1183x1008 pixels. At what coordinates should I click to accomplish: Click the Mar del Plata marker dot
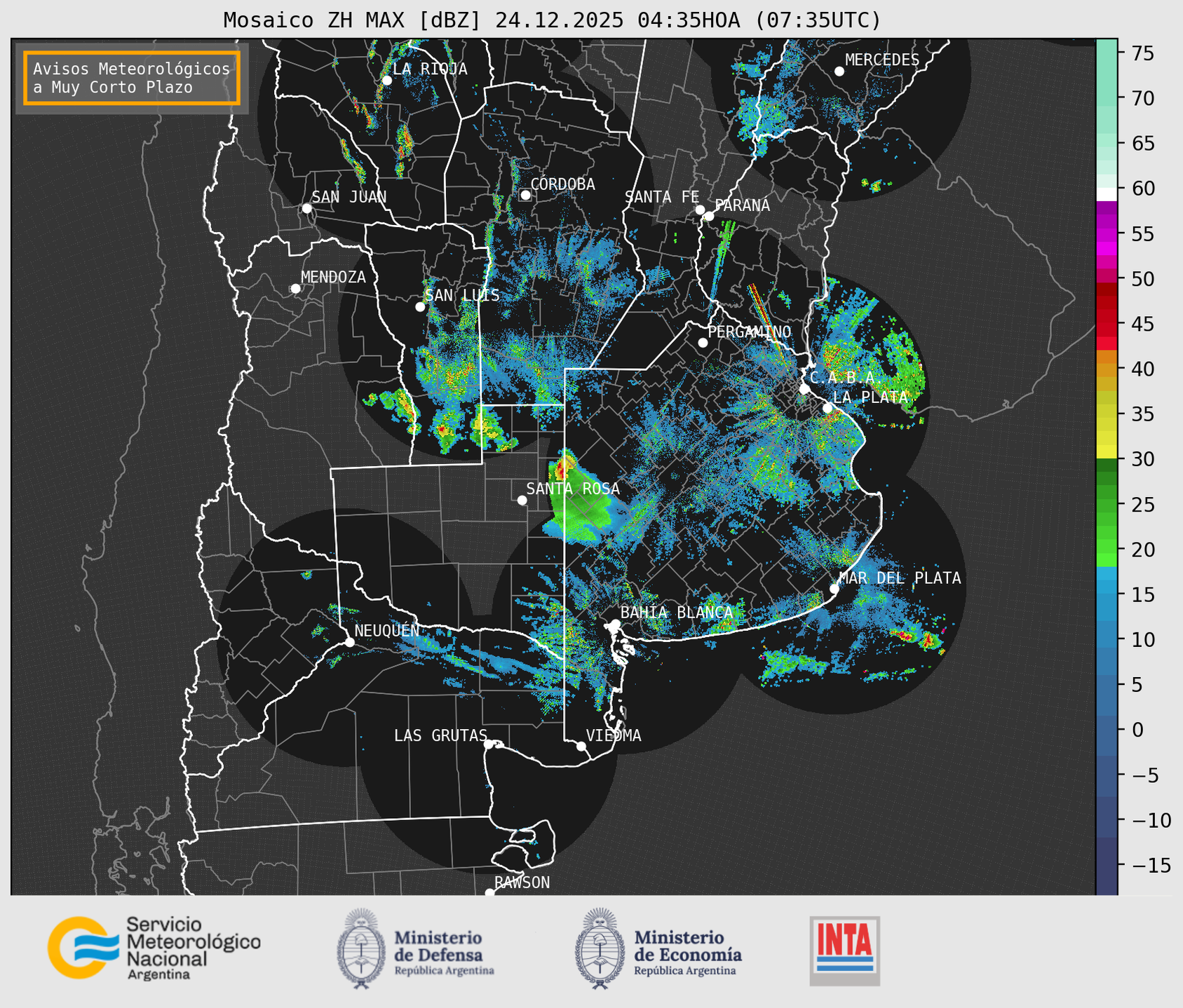tap(834, 588)
